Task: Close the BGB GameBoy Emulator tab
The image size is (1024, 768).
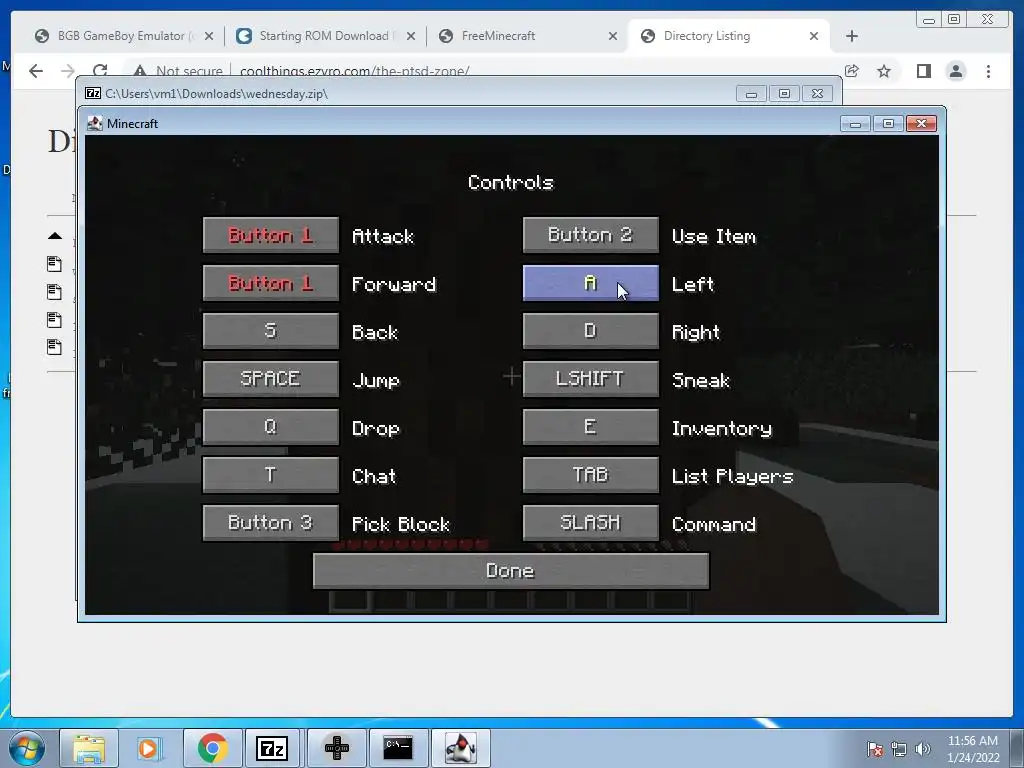Action: pos(209,37)
